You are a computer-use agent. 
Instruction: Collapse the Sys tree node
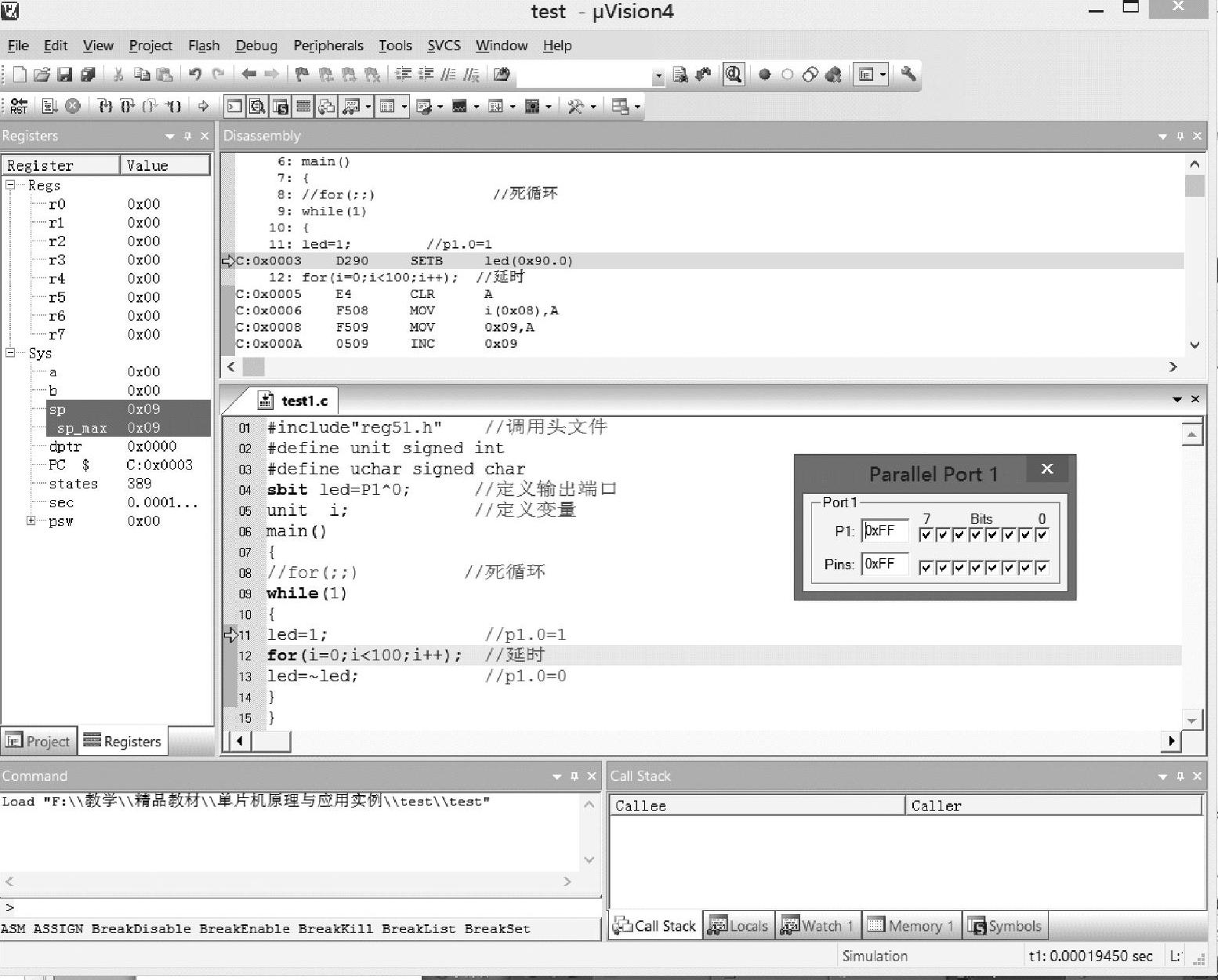[x=11, y=354]
